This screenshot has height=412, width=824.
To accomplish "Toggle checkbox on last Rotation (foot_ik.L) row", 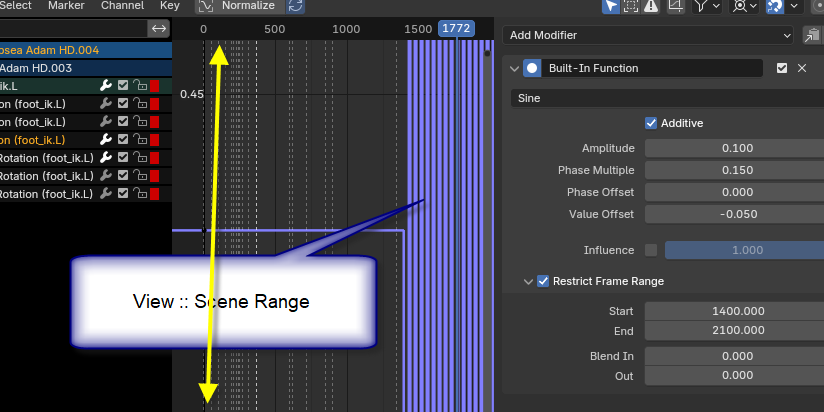I will (x=123, y=193).
